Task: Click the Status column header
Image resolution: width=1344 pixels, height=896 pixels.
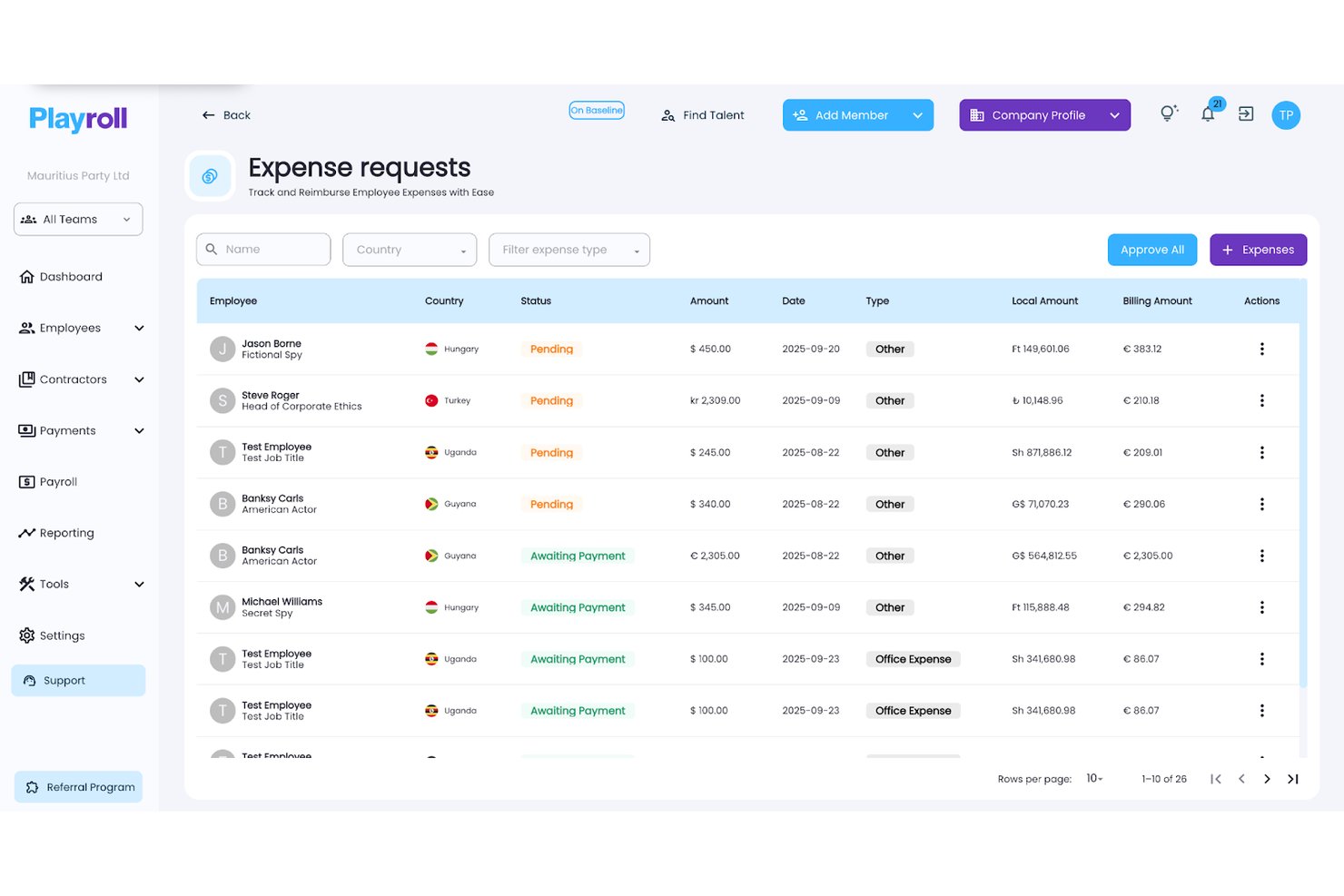Action: pos(536,301)
